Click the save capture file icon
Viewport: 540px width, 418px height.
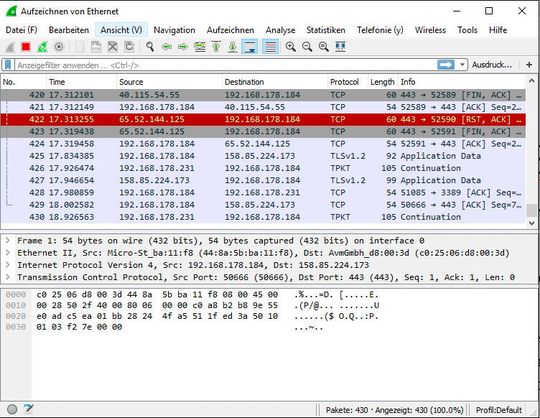(x=96, y=47)
